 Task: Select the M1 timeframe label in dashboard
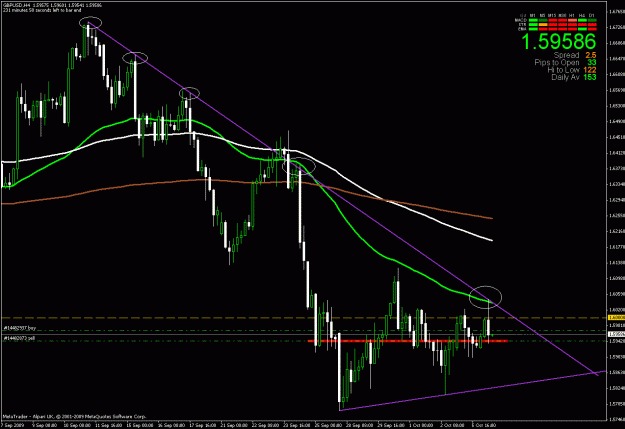(x=533, y=16)
